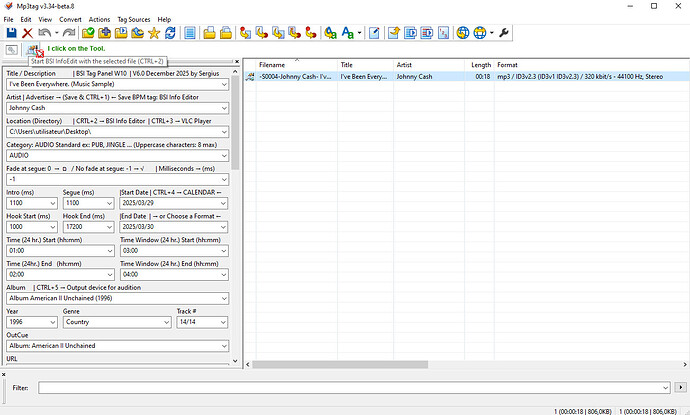Expand the Artist combo box showing Johnny Cash
The image size is (690, 415).
[224, 108]
